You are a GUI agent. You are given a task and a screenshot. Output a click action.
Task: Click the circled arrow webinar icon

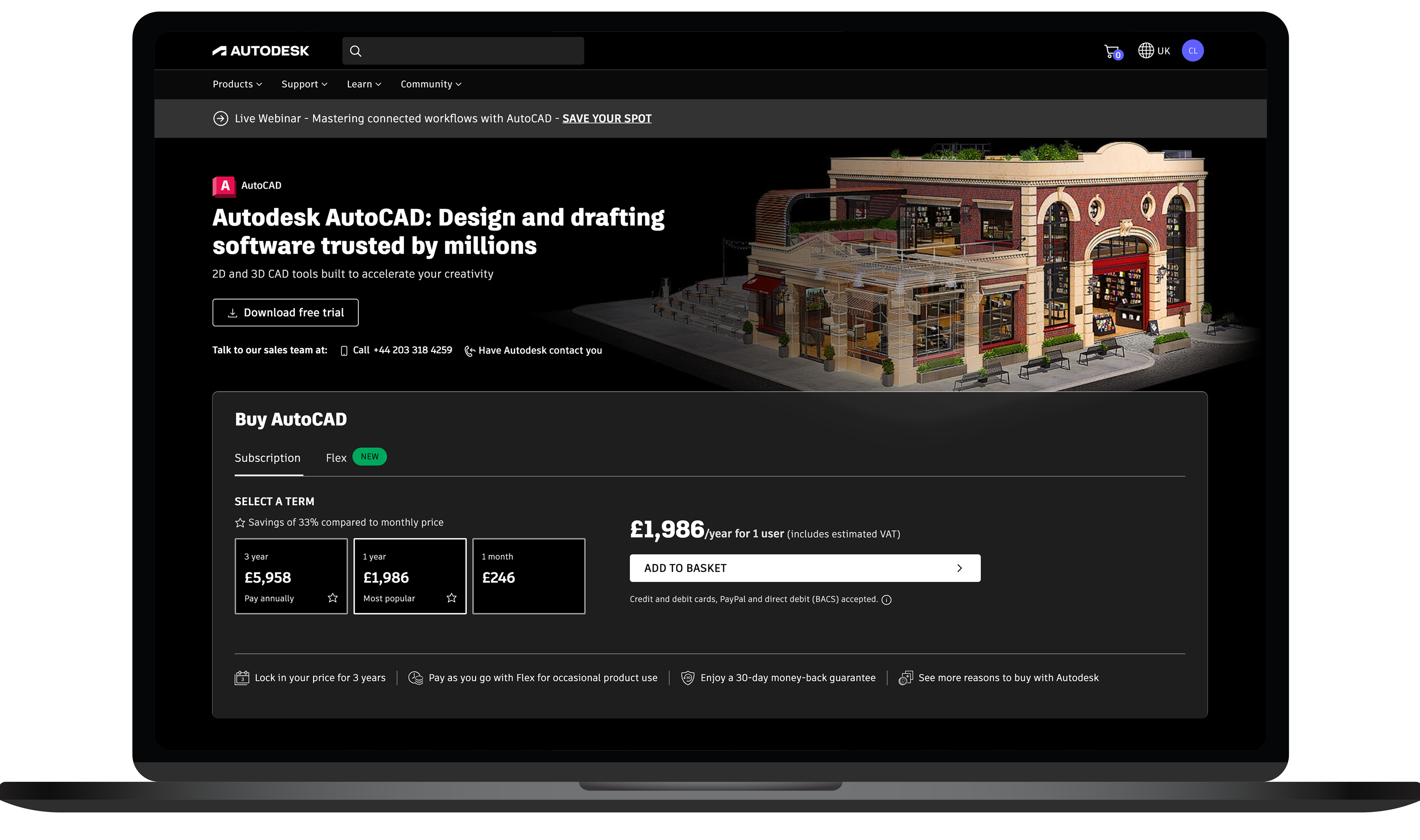[220, 118]
